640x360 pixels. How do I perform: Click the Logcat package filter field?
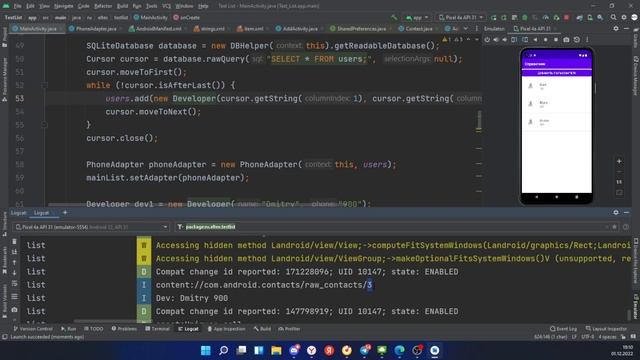[396, 227]
